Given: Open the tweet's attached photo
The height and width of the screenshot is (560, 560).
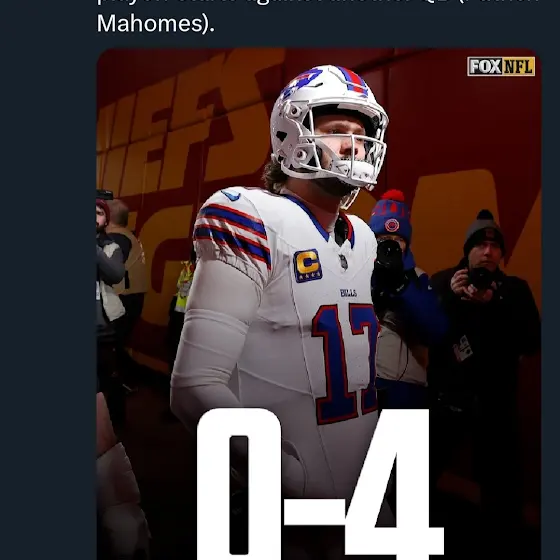Looking at the screenshot, I should (x=319, y=304).
